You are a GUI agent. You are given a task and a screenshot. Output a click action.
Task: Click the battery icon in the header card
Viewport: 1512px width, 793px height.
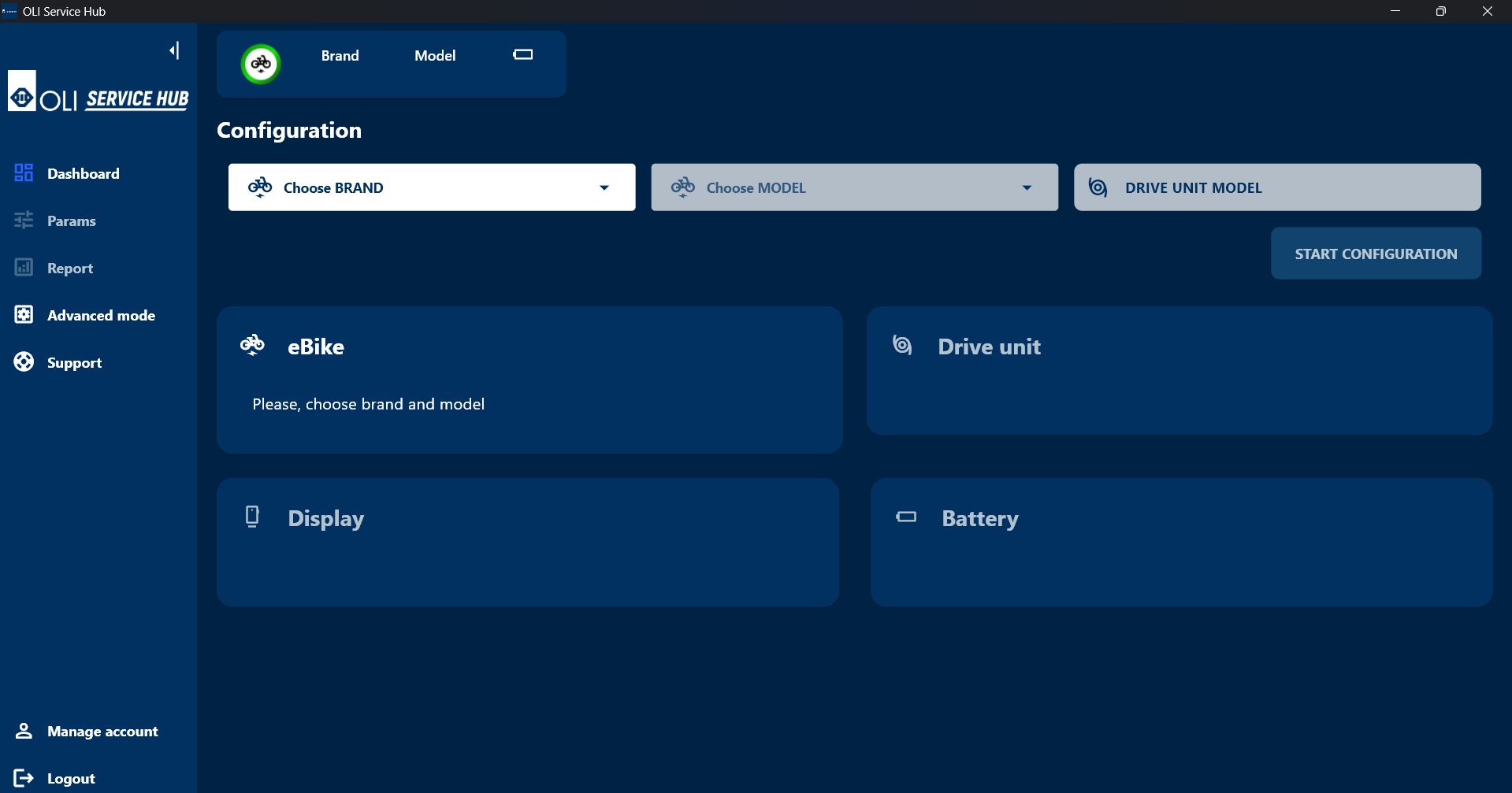pyautogui.click(x=523, y=54)
